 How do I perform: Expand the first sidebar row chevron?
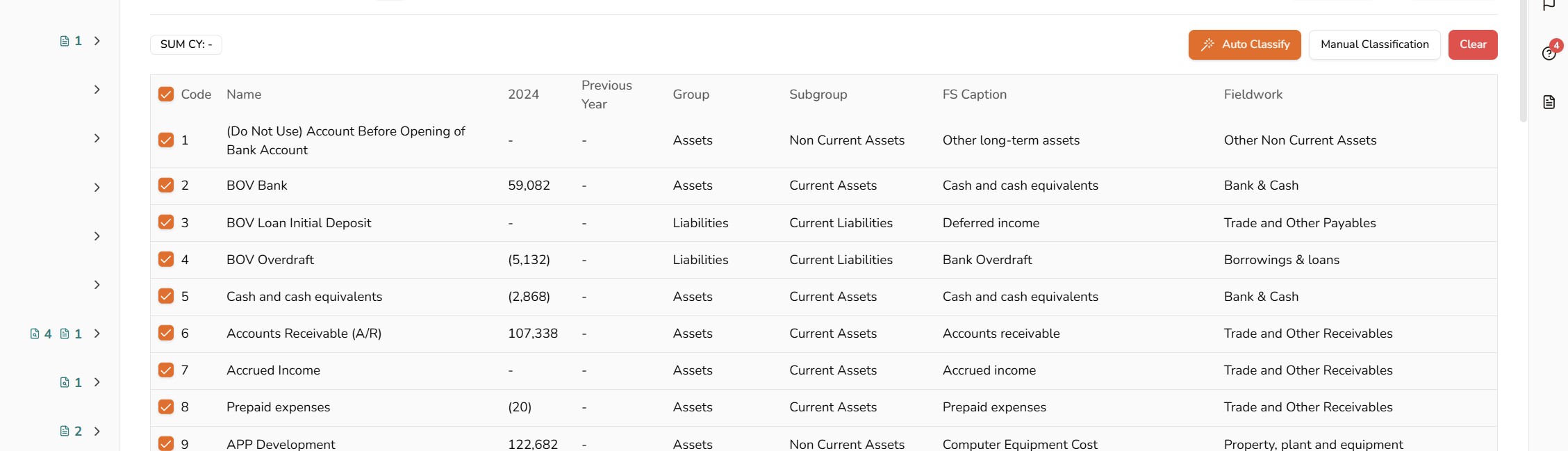[x=97, y=41]
